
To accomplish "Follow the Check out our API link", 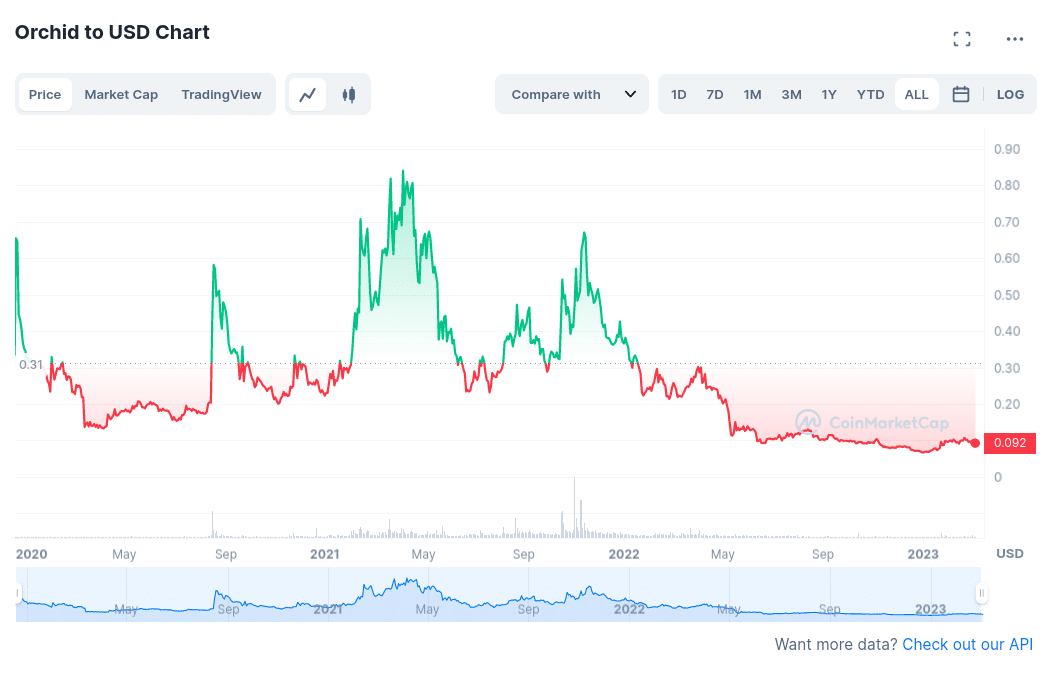I will pos(968,644).
